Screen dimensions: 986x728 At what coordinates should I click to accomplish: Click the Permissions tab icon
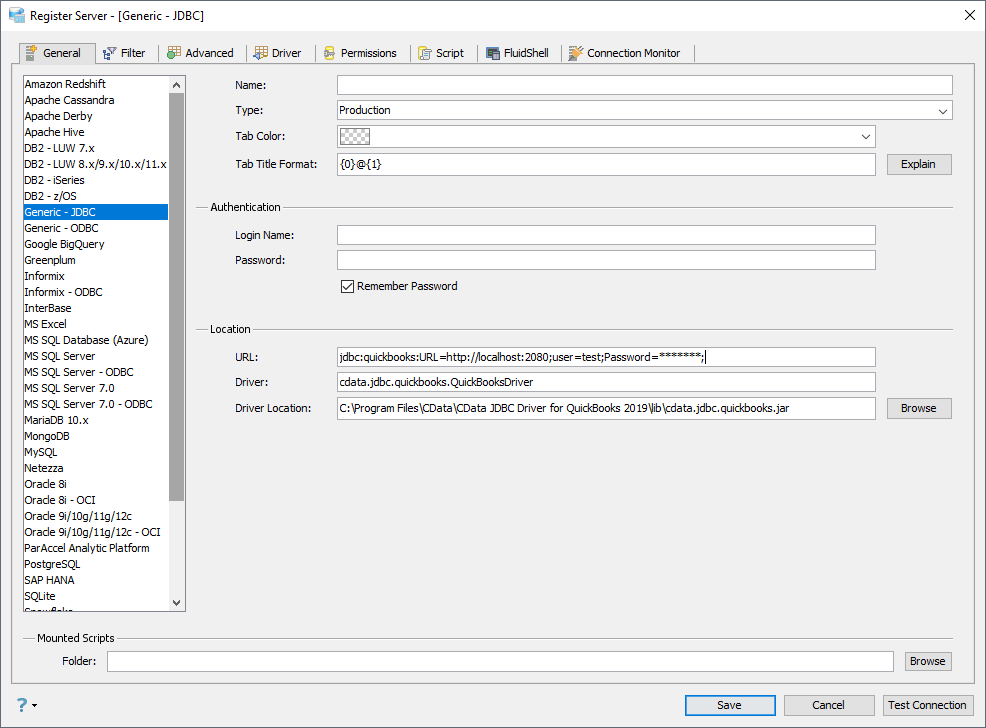pyautogui.click(x=329, y=53)
